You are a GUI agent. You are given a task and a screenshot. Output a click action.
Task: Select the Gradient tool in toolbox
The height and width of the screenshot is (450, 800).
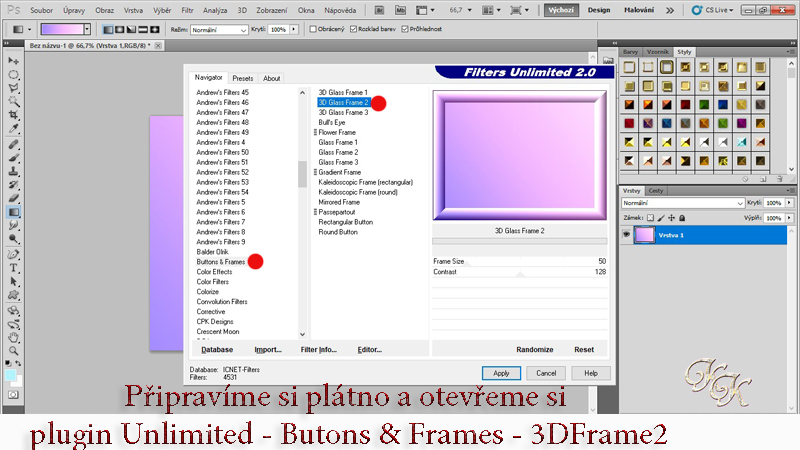[x=13, y=212]
